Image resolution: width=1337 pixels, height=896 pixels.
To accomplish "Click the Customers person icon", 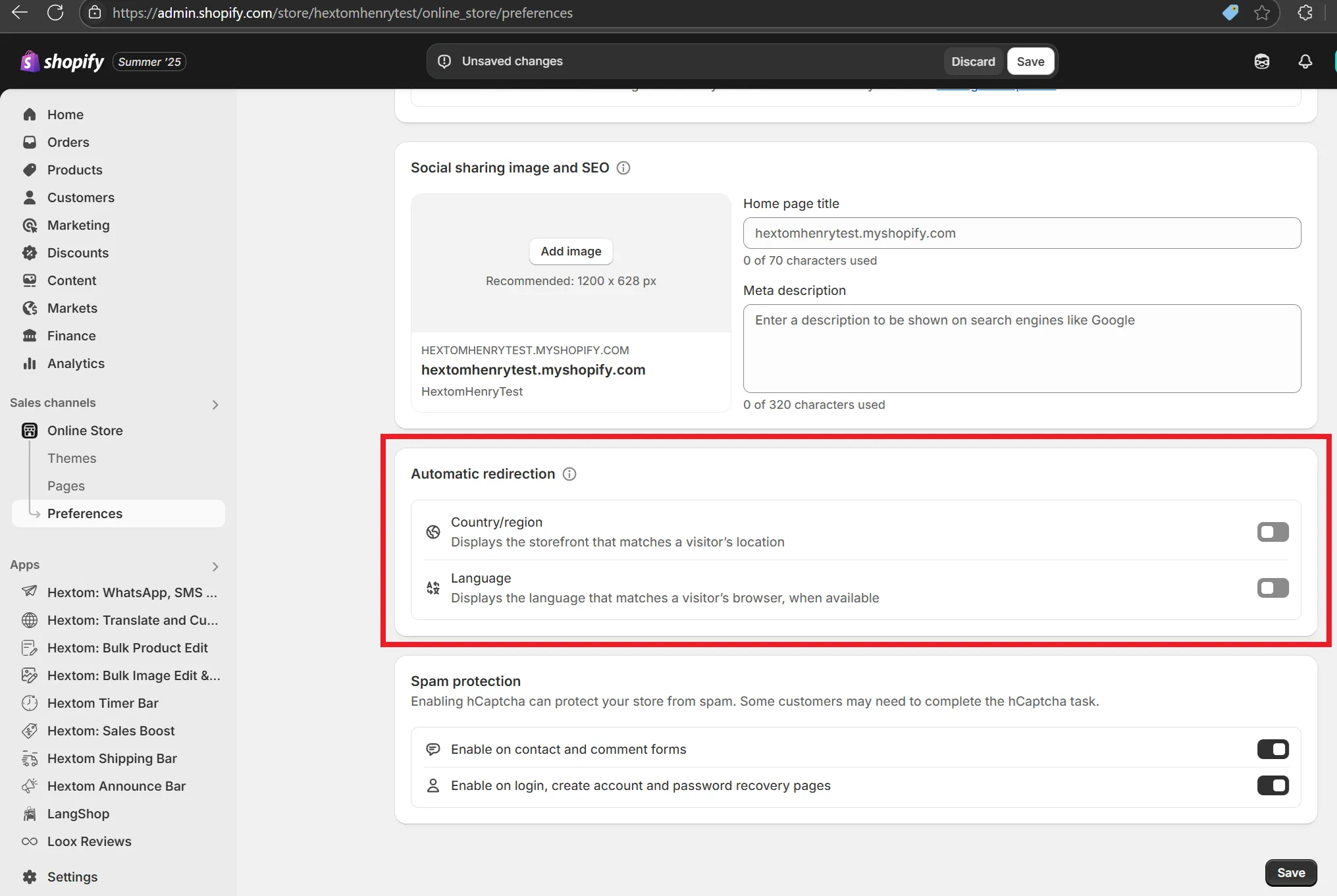I will pyautogui.click(x=30, y=198).
